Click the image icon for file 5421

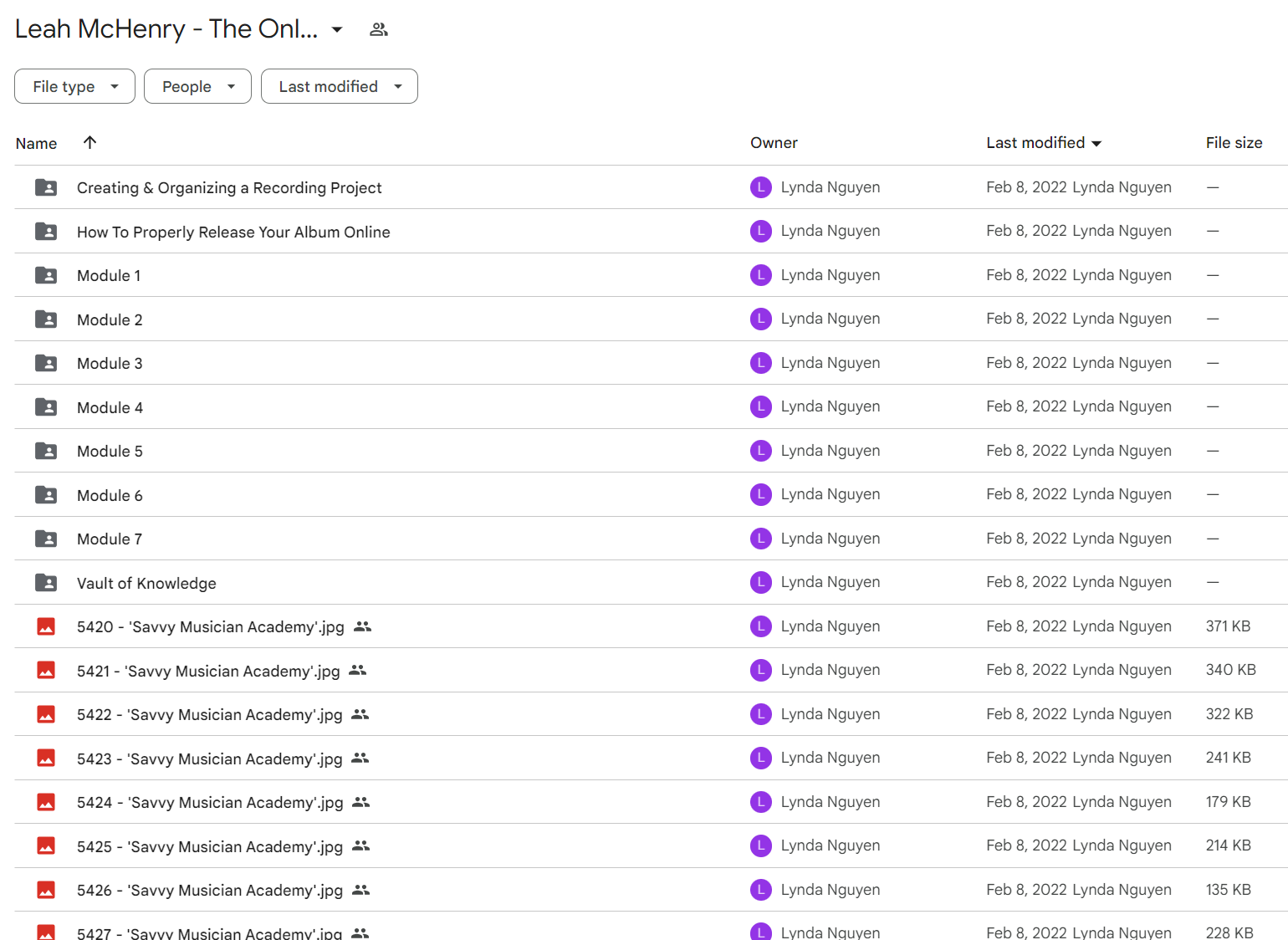click(x=46, y=671)
